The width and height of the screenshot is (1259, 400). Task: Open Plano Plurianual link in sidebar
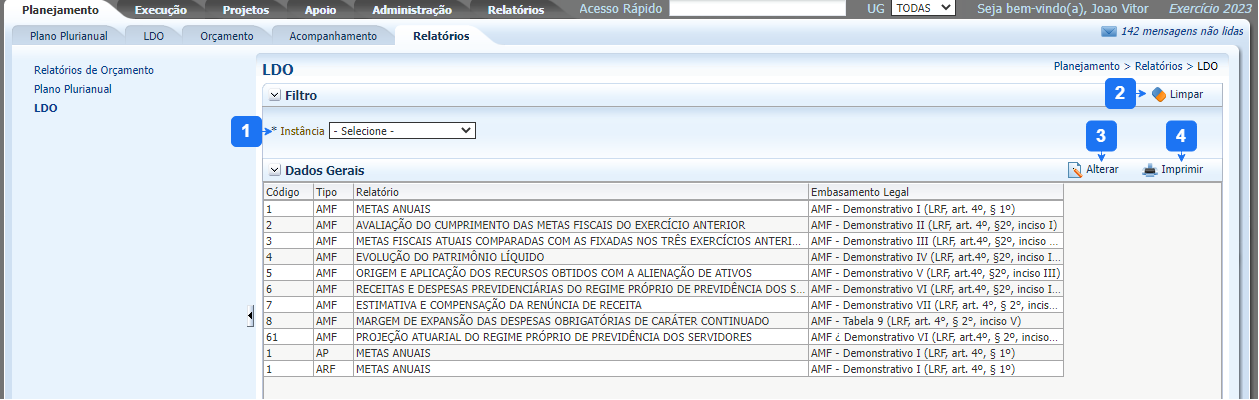point(72,89)
